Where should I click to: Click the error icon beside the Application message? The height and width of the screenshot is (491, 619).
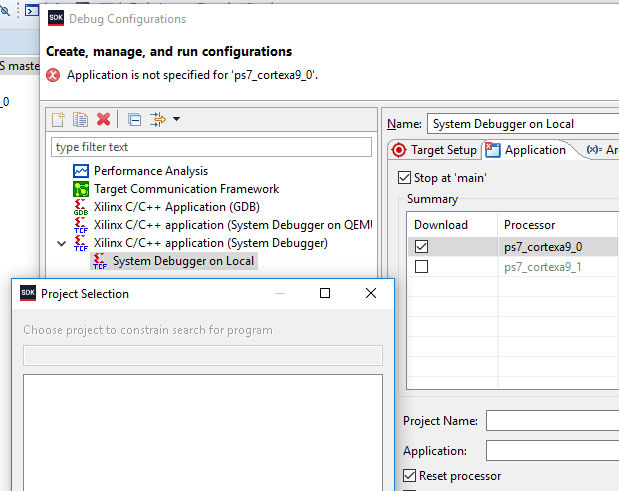[53, 75]
